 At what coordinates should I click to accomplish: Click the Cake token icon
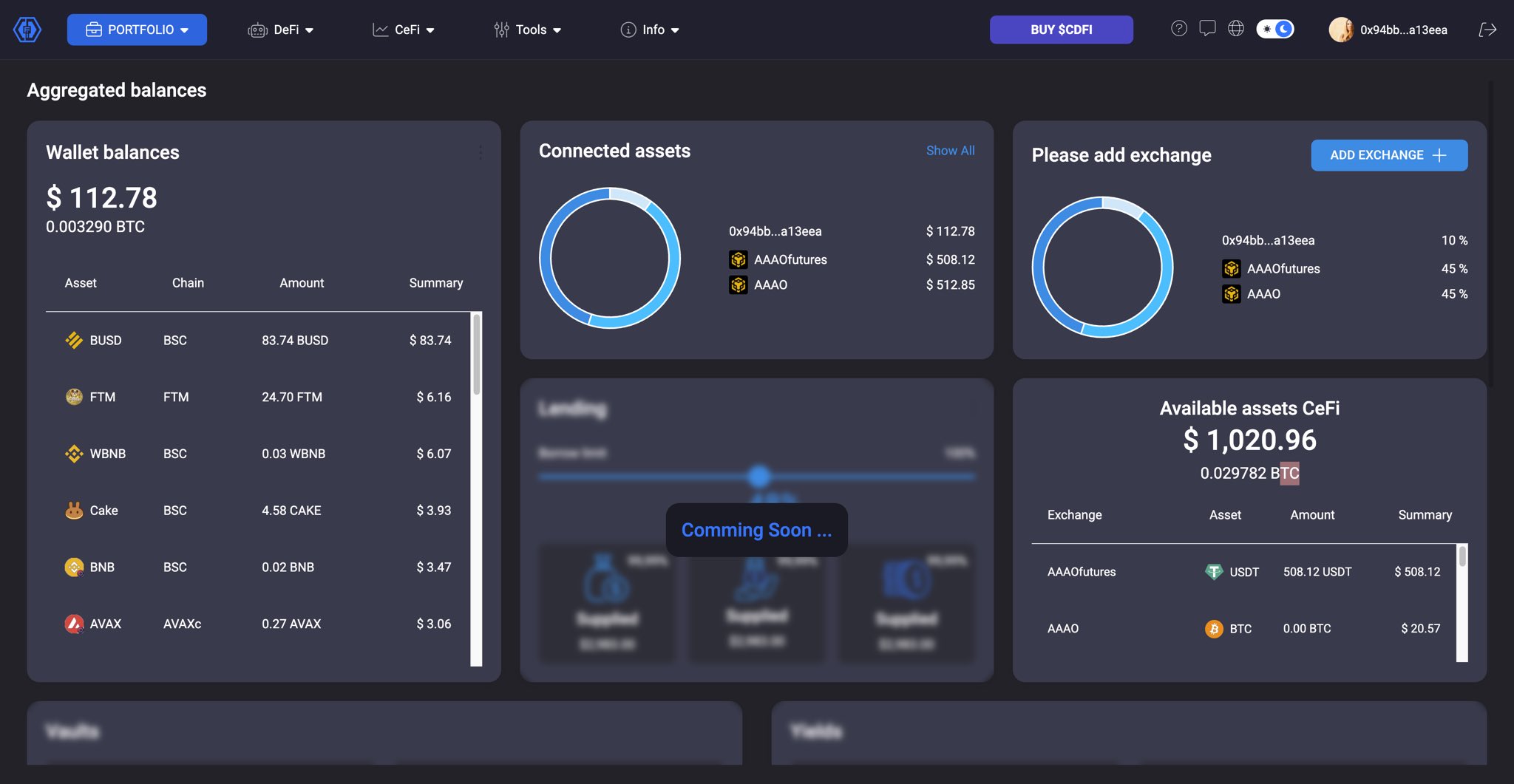point(74,511)
